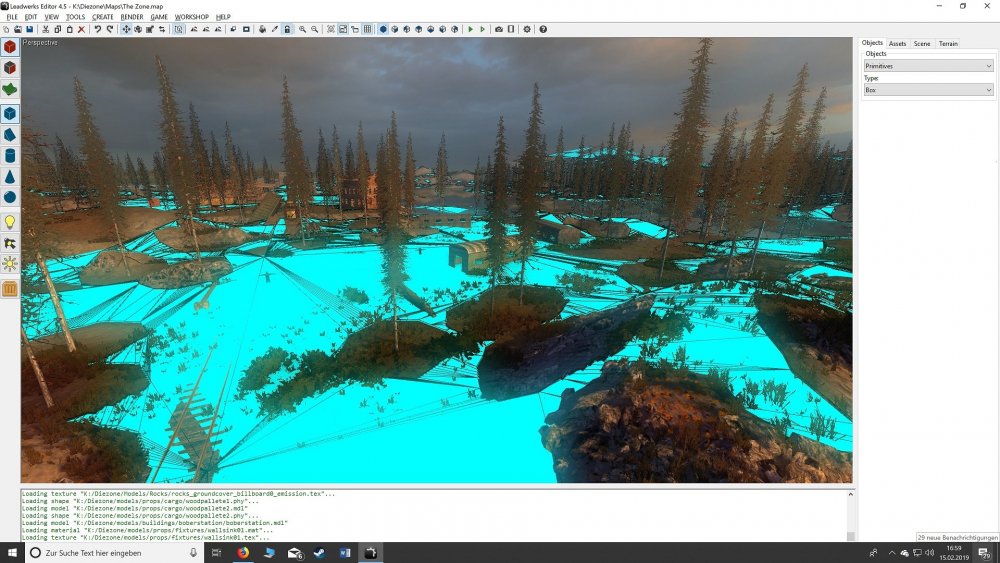
Task: Select the dark cube face mode icon
Action: pyautogui.click(x=10, y=68)
